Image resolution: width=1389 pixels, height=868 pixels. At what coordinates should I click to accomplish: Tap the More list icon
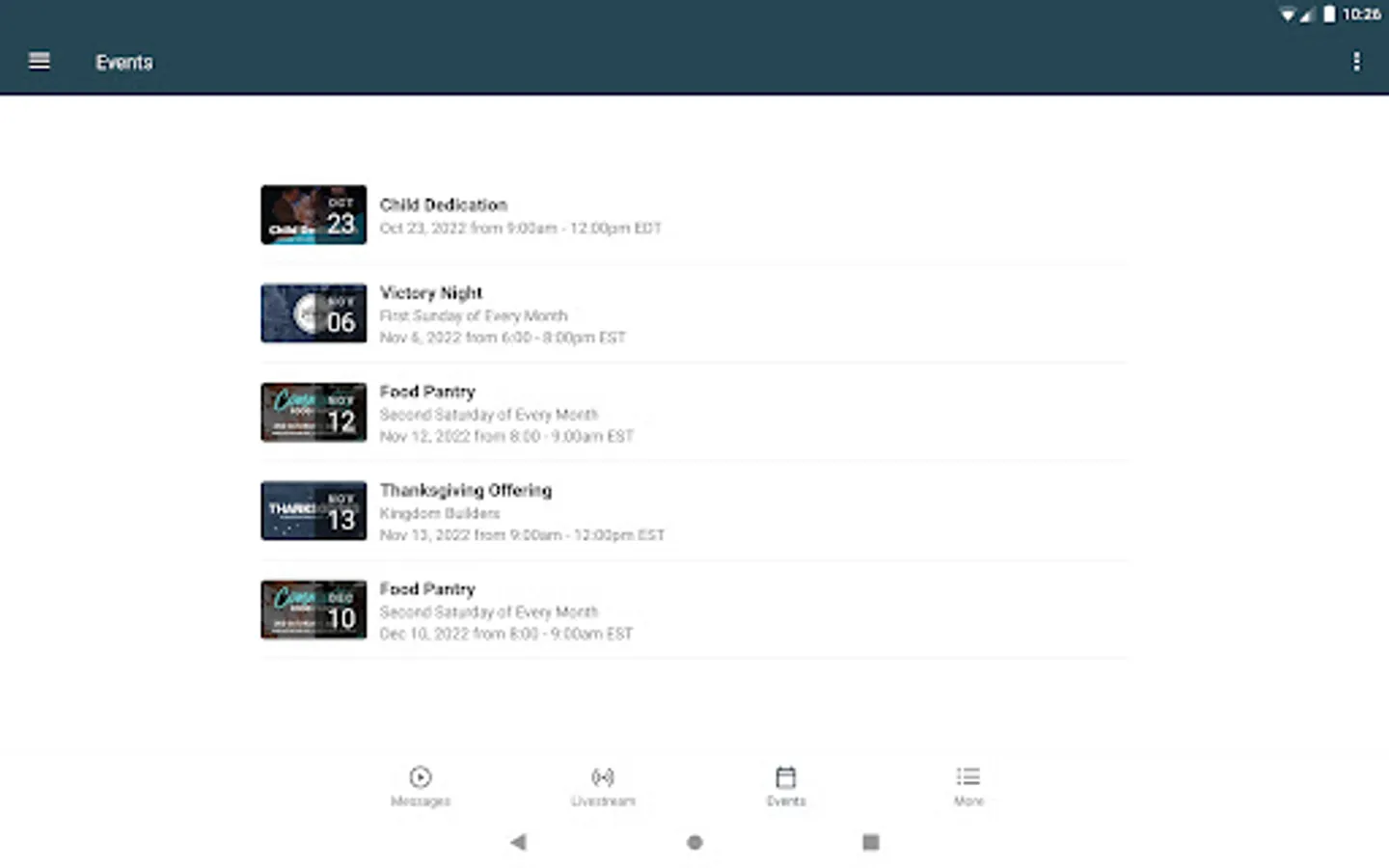(968, 776)
